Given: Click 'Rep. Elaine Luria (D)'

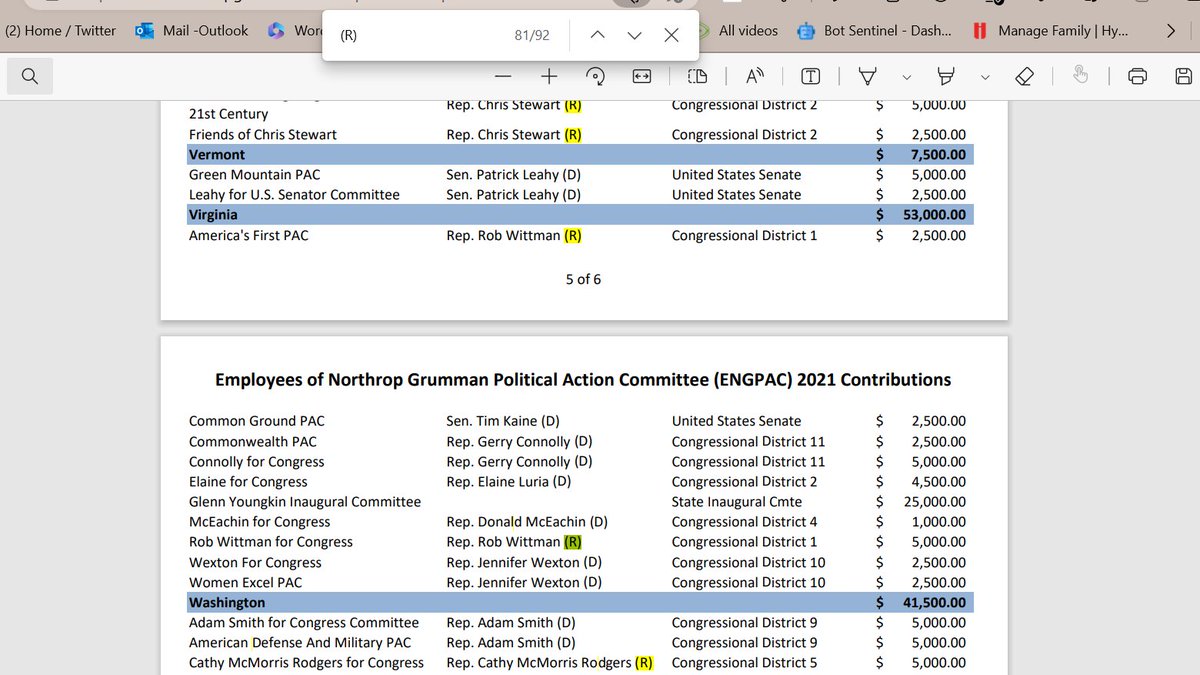Looking at the screenshot, I should point(509,481).
